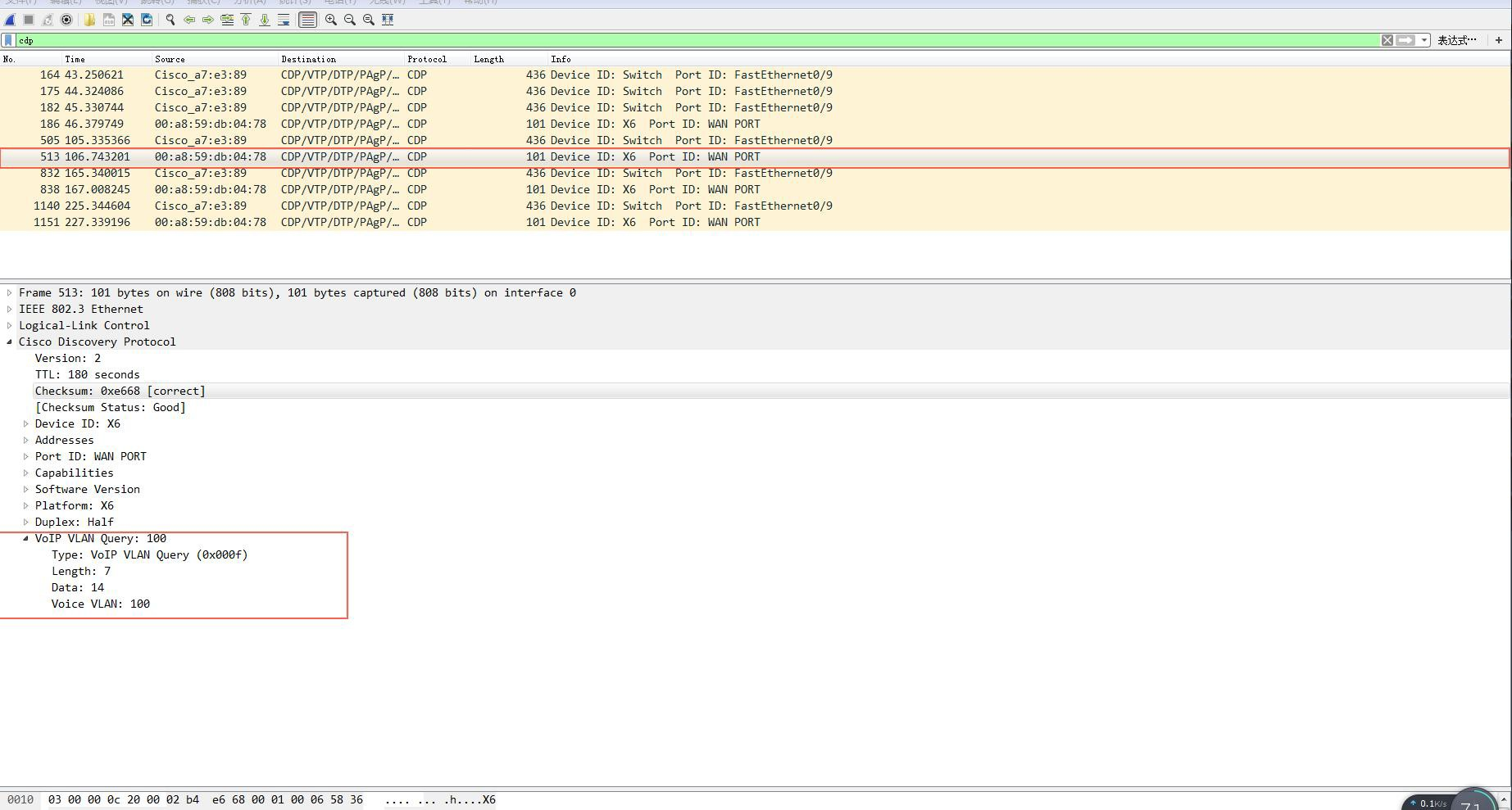The width and height of the screenshot is (1512, 810).
Task: Click the display filter bookmark icon
Action: pos(8,40)
